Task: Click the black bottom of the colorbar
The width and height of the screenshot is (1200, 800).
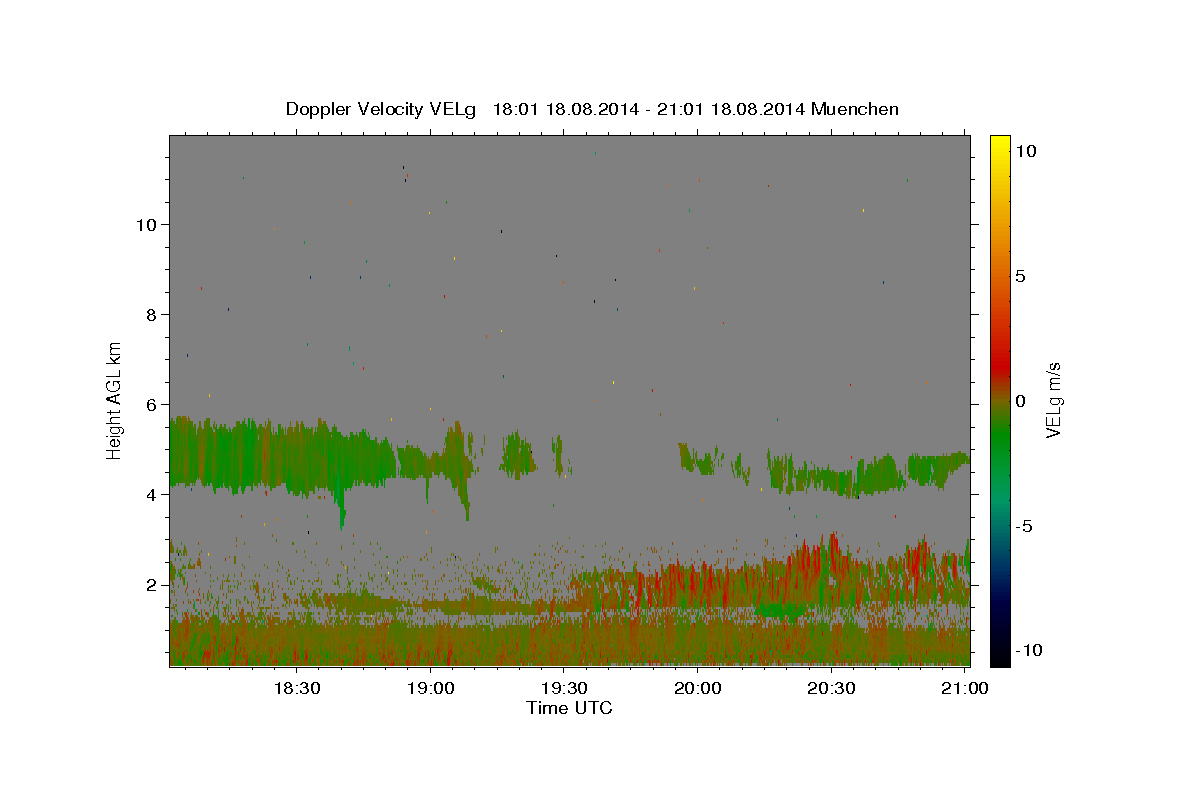Action: (x=999, y=656)
